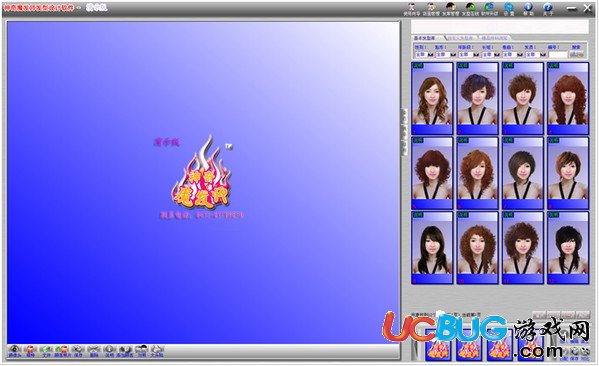Click the green file open icon
The image size is (599, 366).
pos(46,351)
